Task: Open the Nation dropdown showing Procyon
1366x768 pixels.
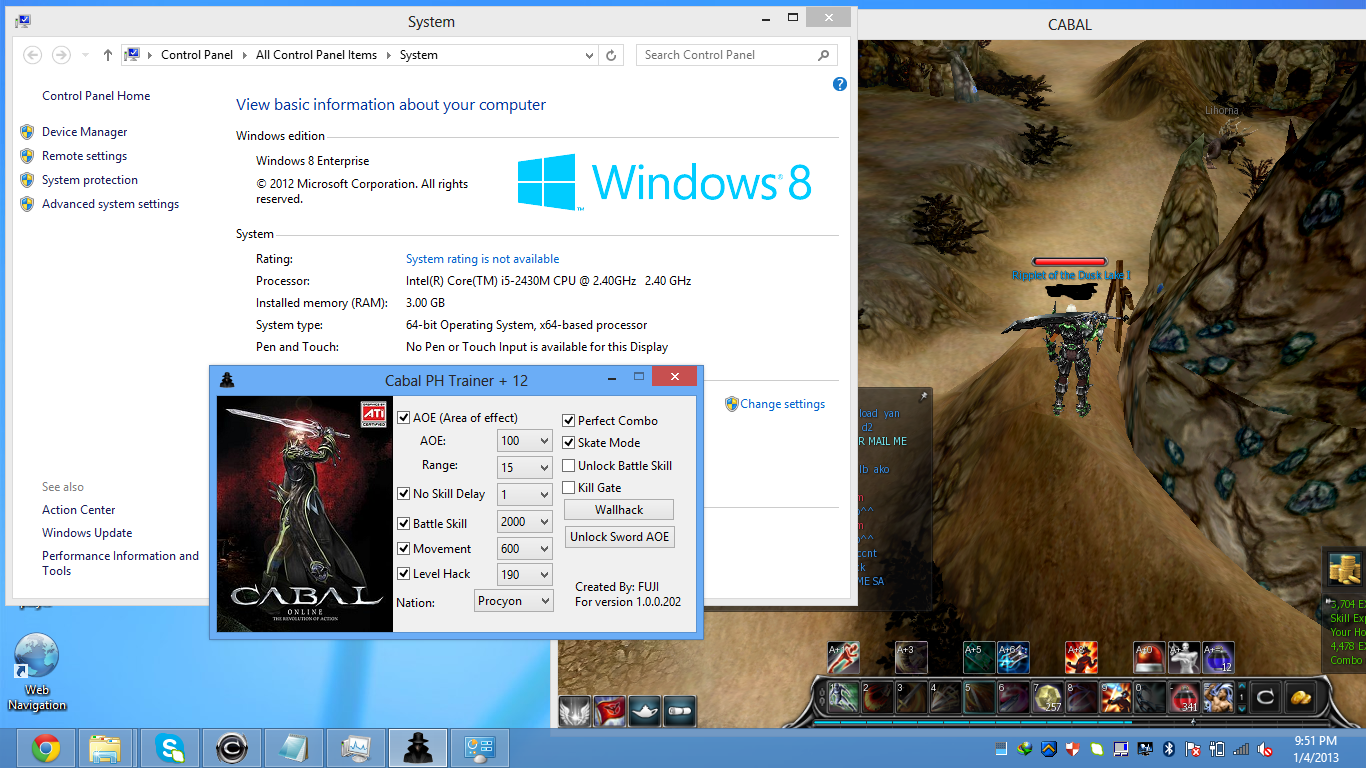Action: 514,601
